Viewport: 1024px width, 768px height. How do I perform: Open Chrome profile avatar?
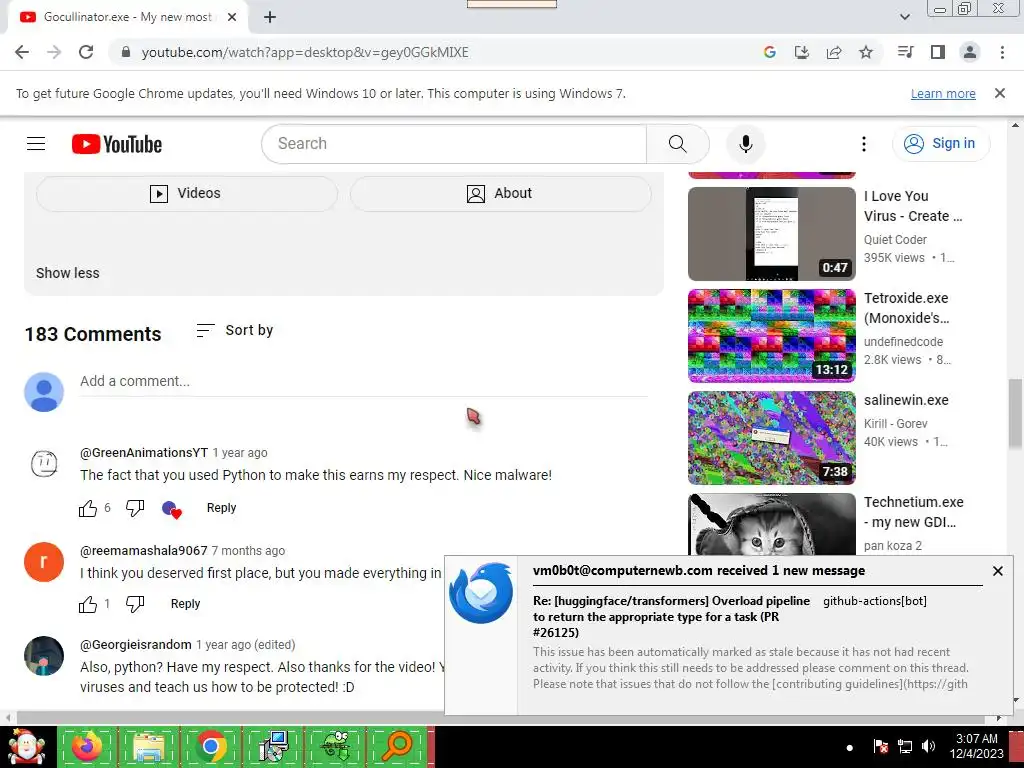[970, 52]
